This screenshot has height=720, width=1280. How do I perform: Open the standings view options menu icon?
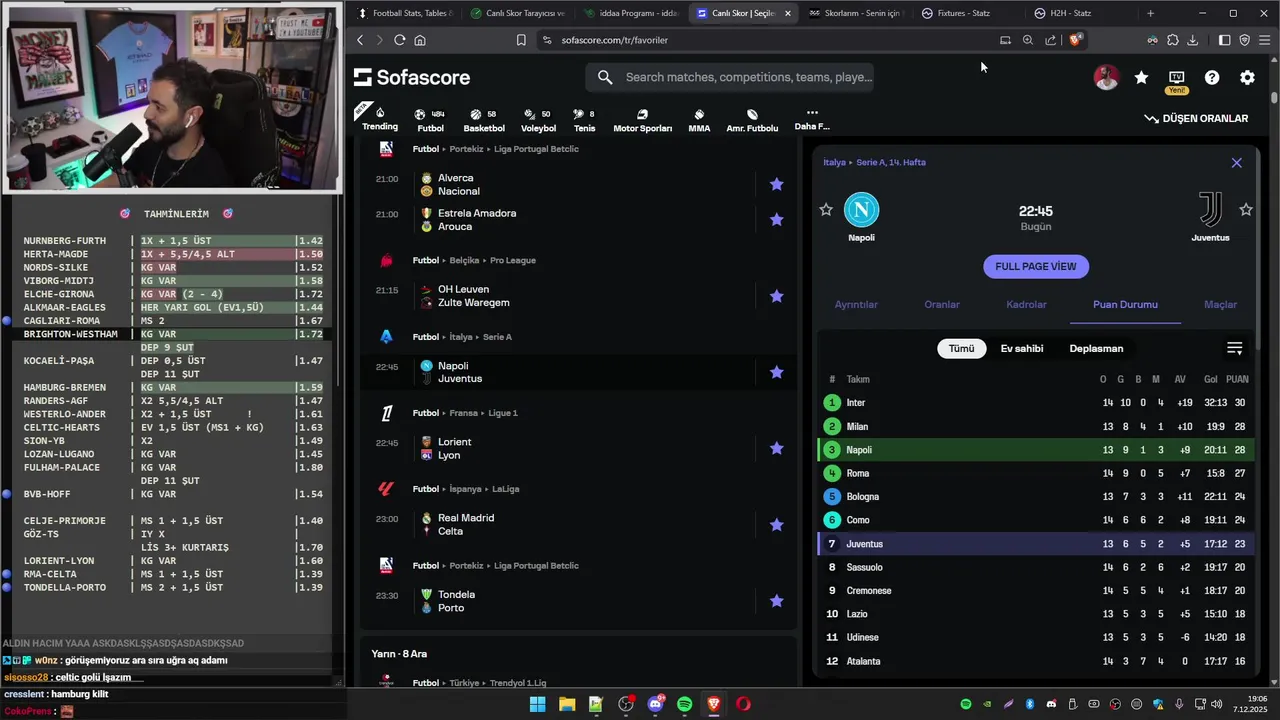[x=1235, y=348]
